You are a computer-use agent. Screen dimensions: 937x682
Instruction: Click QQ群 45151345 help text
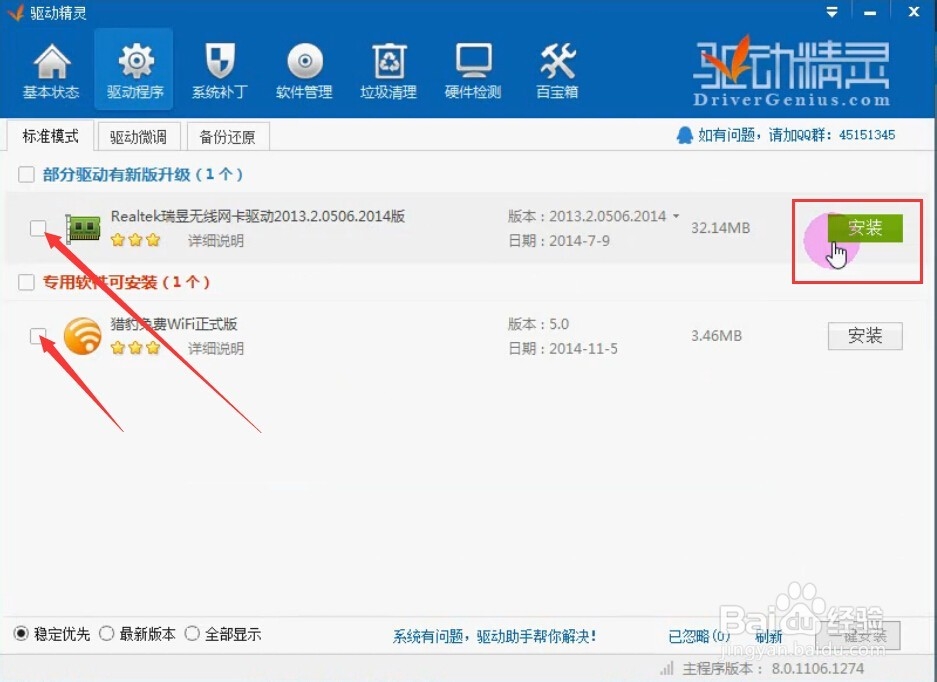tap(797, 135)
